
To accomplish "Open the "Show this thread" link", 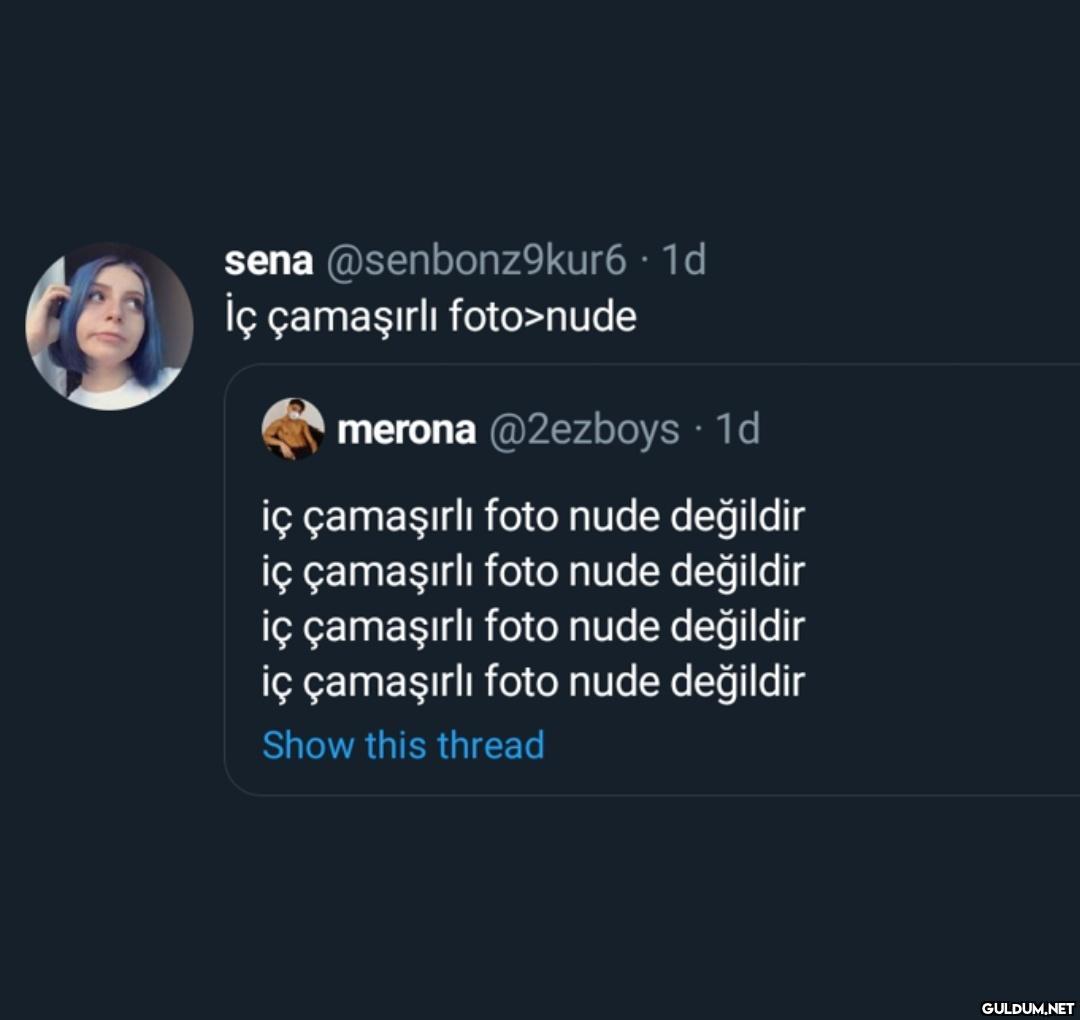I will pos(403,745).
